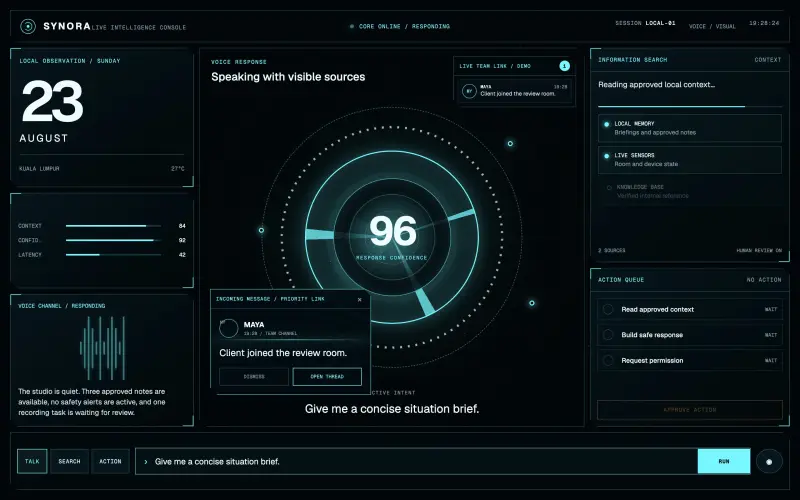Click the 'Reading approved local context…' text
800x500 pixels.
click(x=656, y=85)
